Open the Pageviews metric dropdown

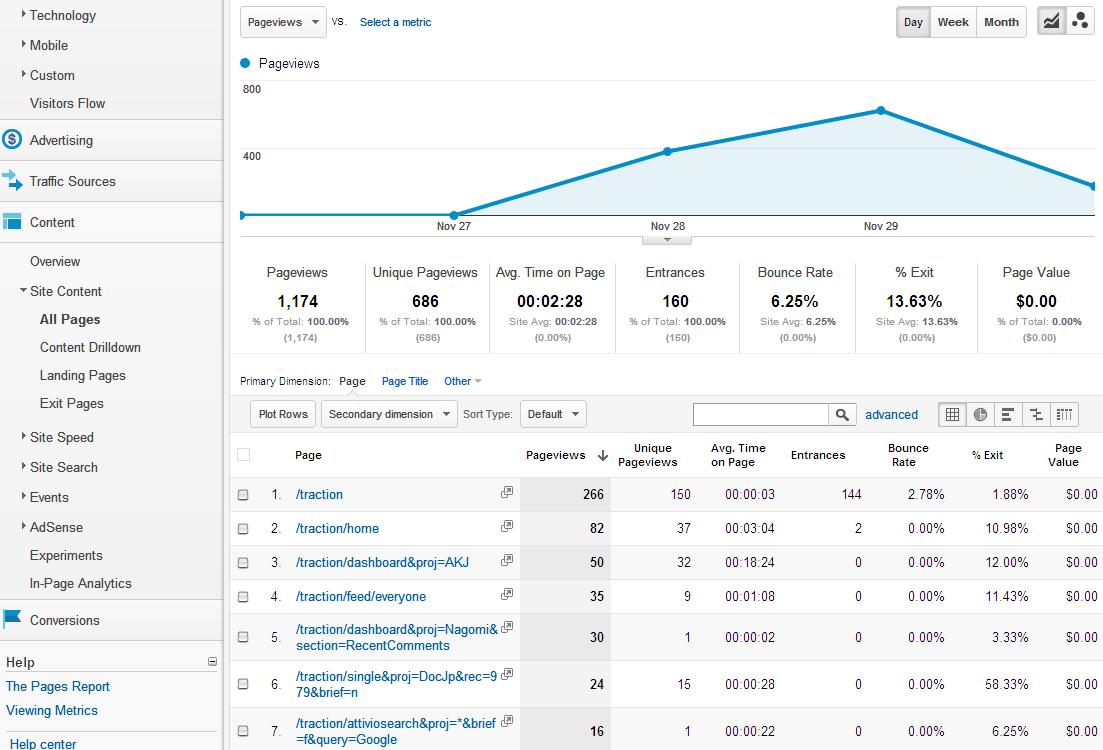(283, 22)
